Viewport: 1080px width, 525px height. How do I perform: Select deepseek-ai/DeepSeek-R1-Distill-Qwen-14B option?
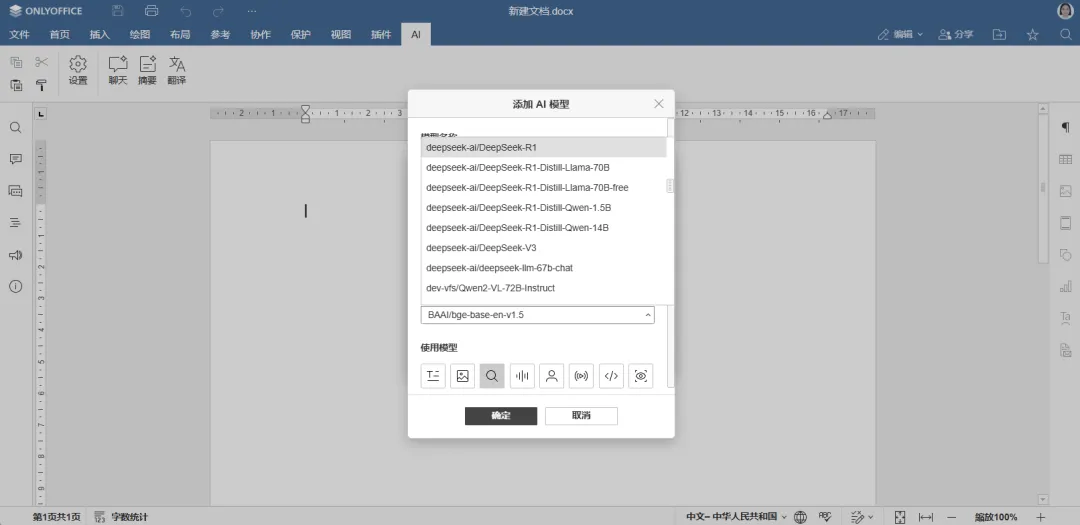pyautogui.click(x=543, y=227)
